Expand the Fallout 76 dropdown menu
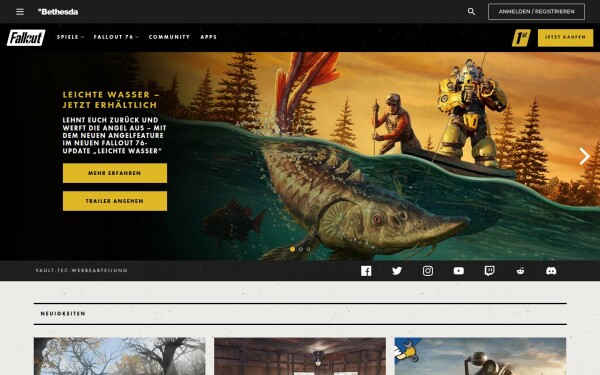 click(x=116, y=37)
